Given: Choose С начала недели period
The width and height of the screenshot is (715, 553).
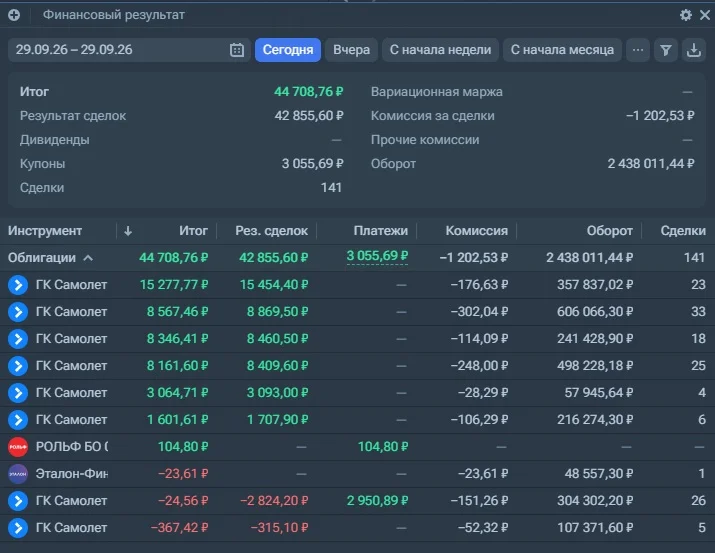Looking at the screenshot, I should tap(440, 50).
